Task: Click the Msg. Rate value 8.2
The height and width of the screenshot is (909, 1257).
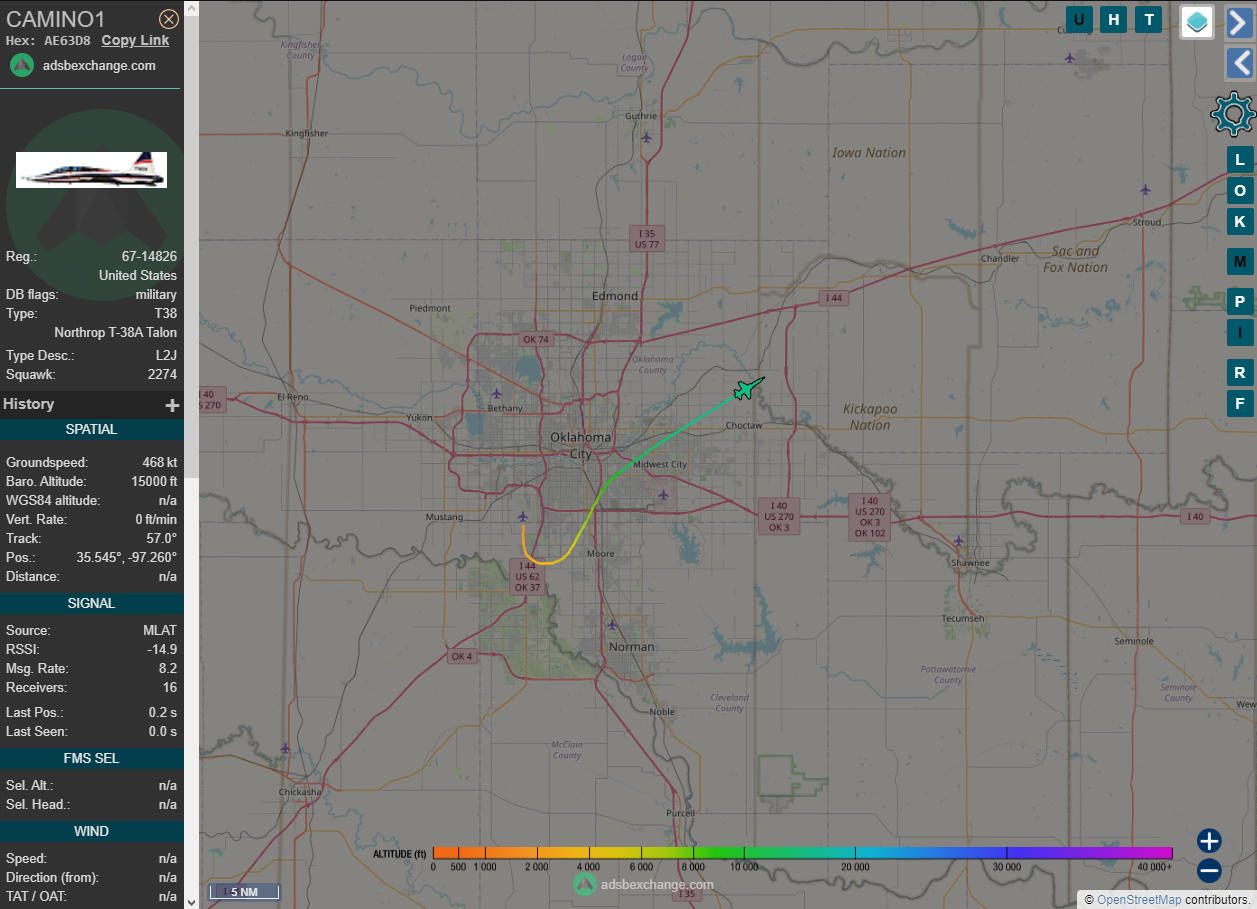Action: coord(168,669)
